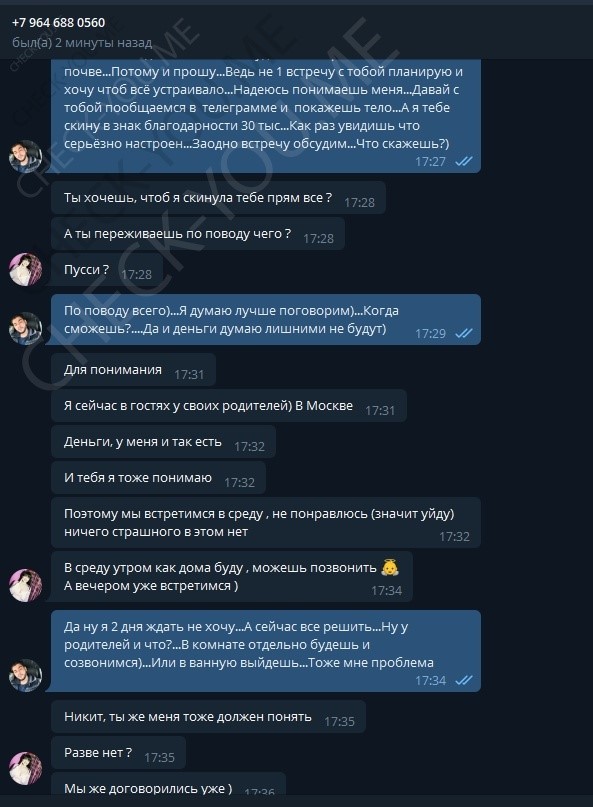Select message 'Никит, ты же меня тоже должен понять'
The image size is (593, 807).
point(208,716)
